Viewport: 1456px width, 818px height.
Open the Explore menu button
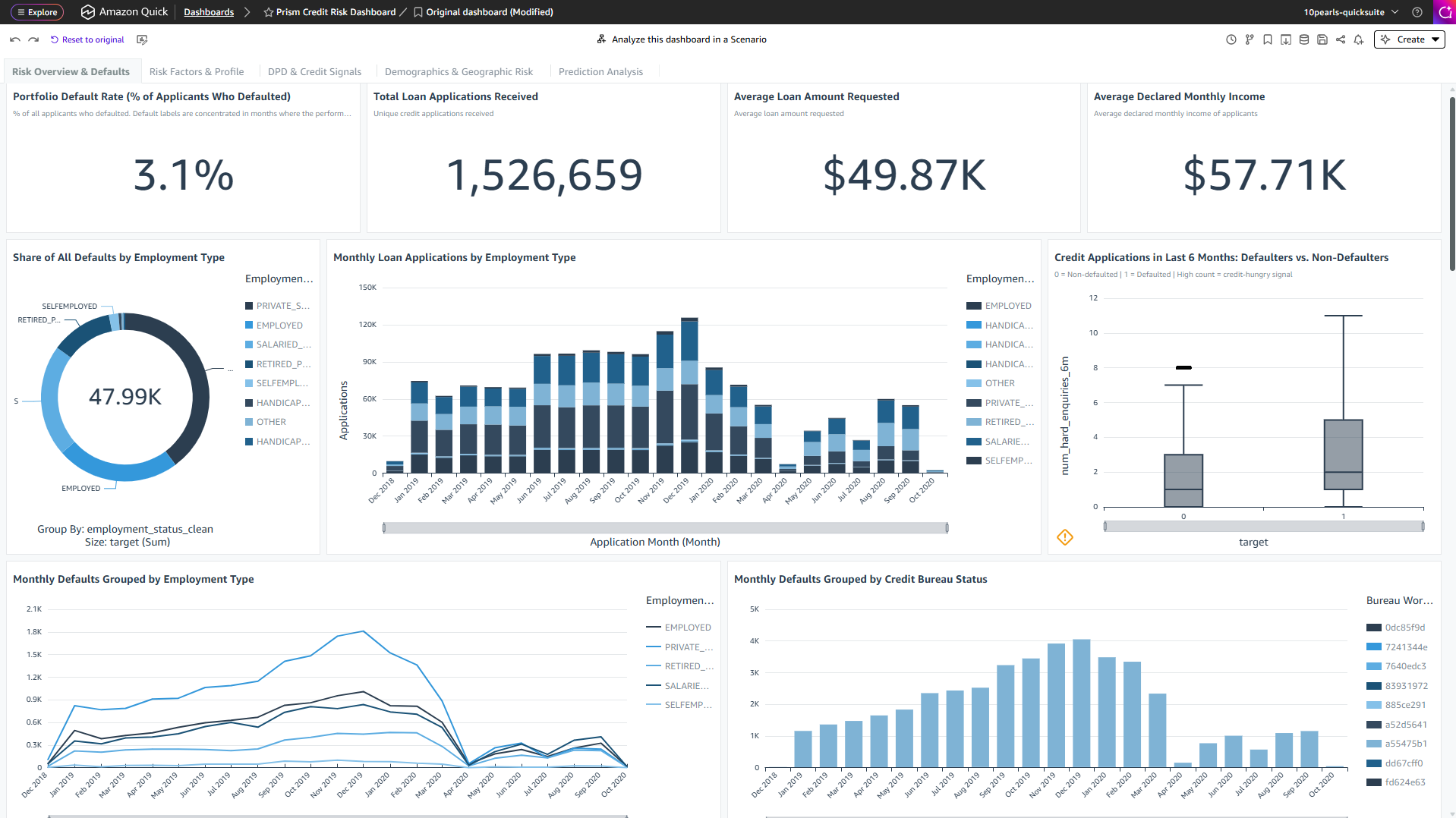(x=37, y=12)
